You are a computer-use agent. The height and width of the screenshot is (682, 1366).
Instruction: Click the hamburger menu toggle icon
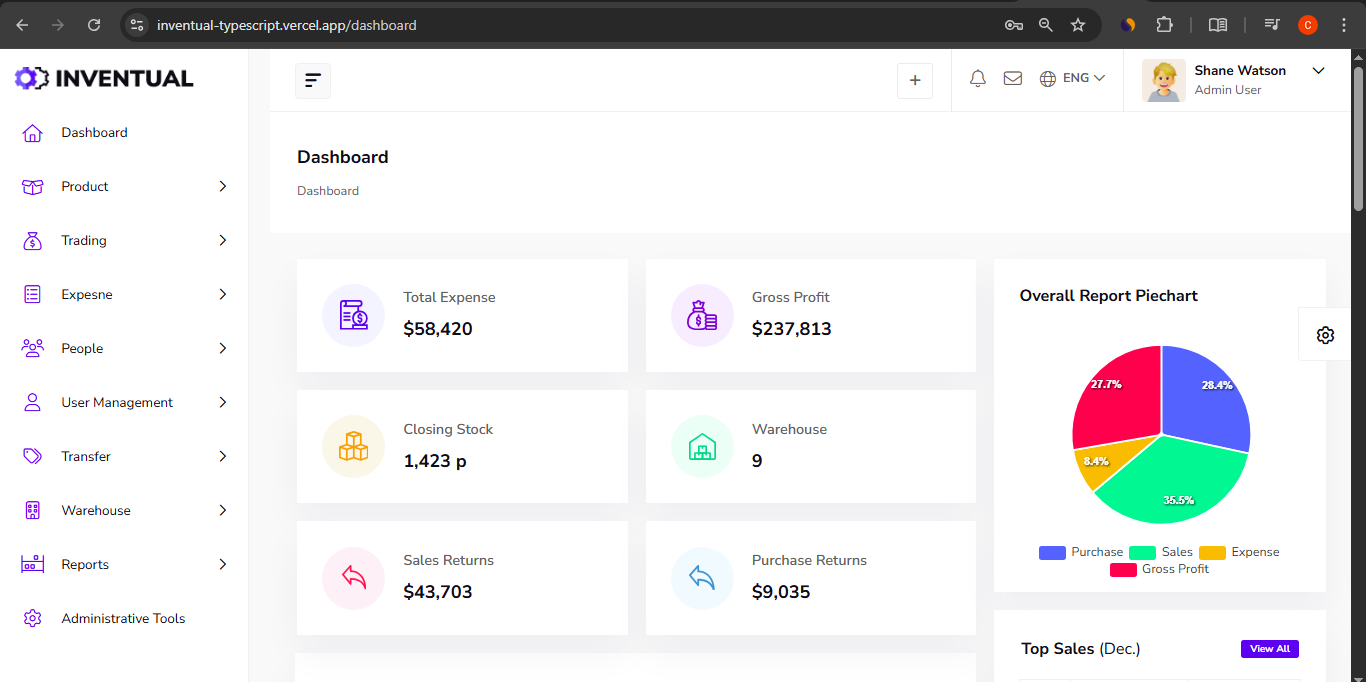[x=313, y=80]
